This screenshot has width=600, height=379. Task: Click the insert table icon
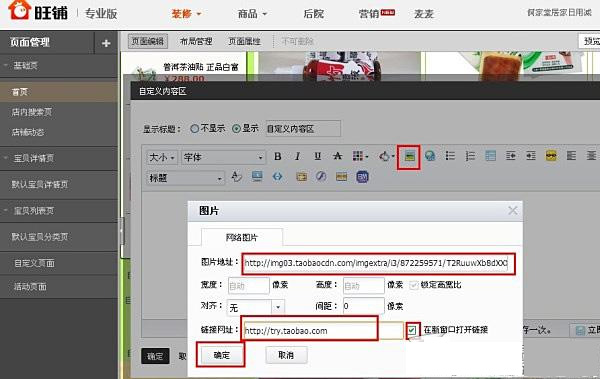point(490,156)
